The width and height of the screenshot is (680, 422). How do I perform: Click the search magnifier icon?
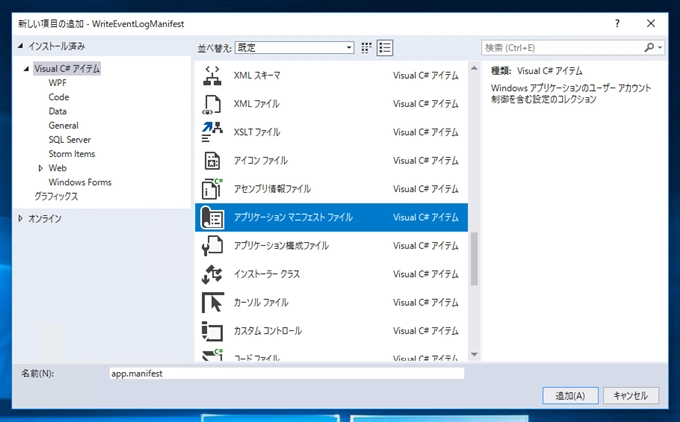click(649, 48)
